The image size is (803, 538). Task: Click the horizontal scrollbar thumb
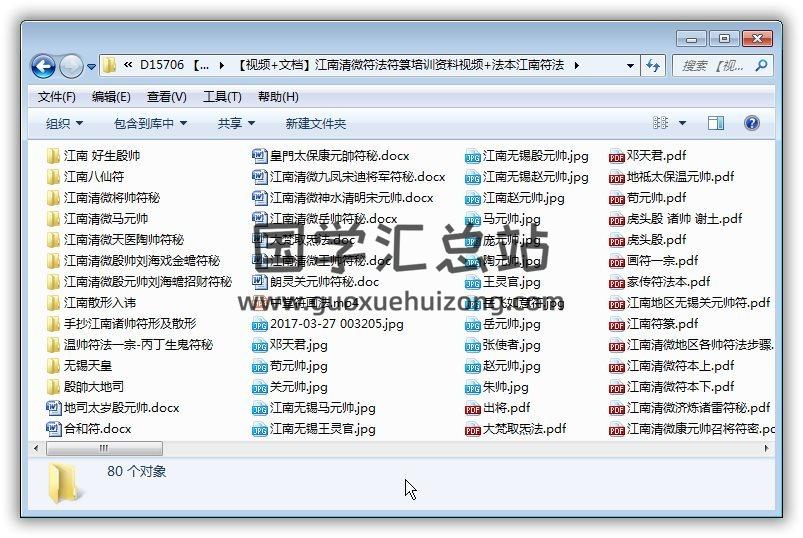point(104,448)
